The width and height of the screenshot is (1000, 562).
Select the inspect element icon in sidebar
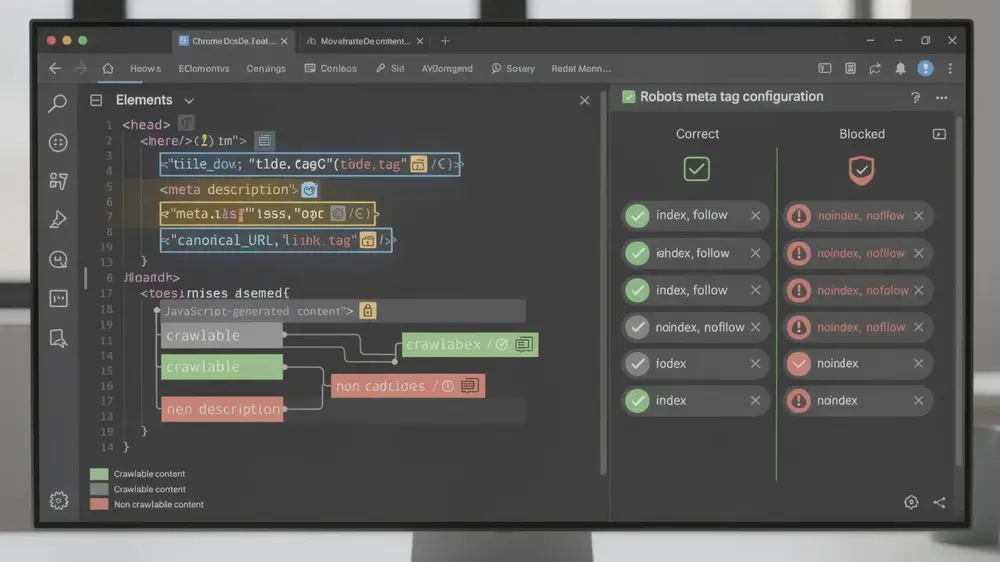tap(58, 338)
